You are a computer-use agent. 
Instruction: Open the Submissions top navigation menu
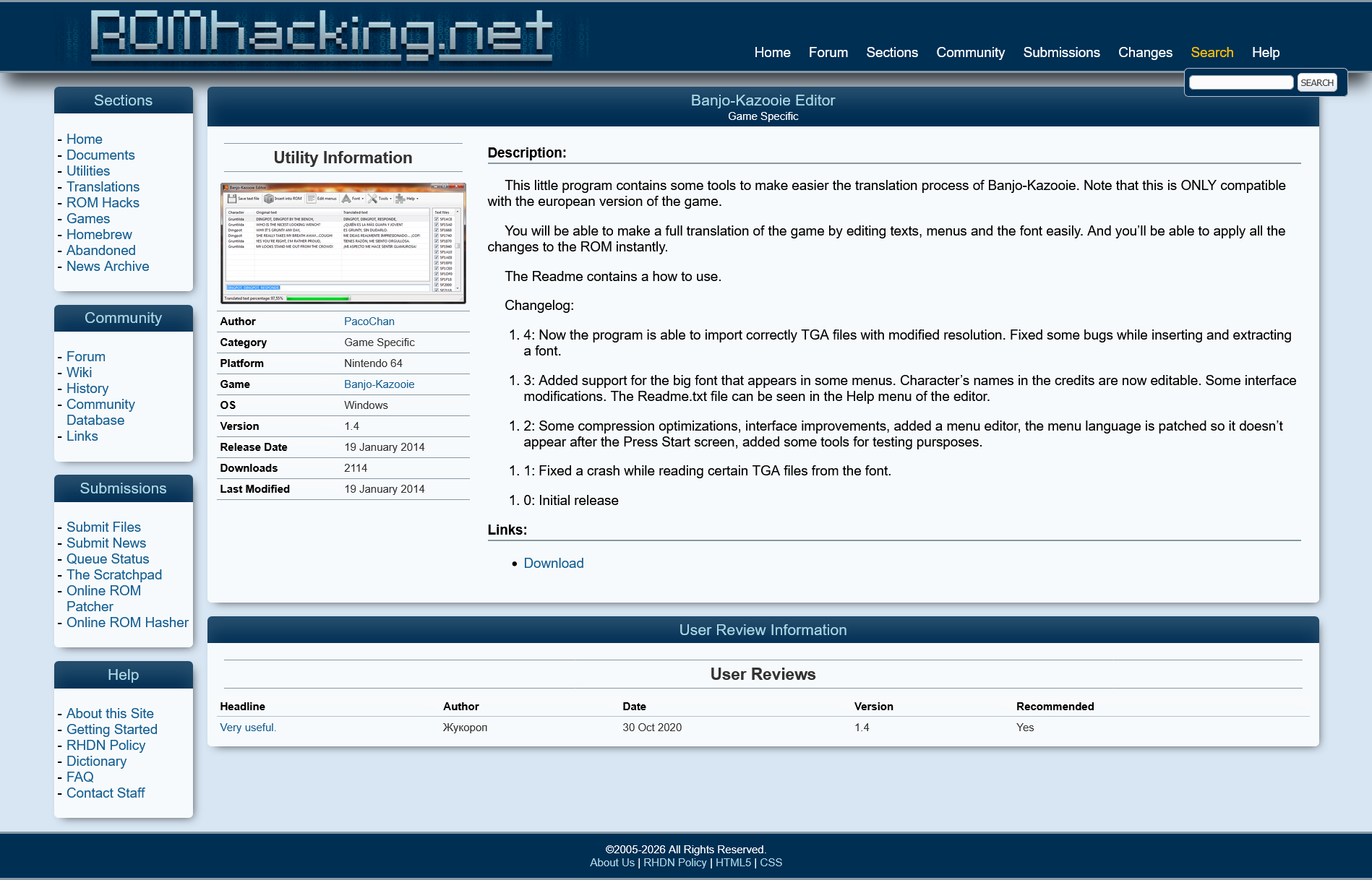(x=1060, y=53)
